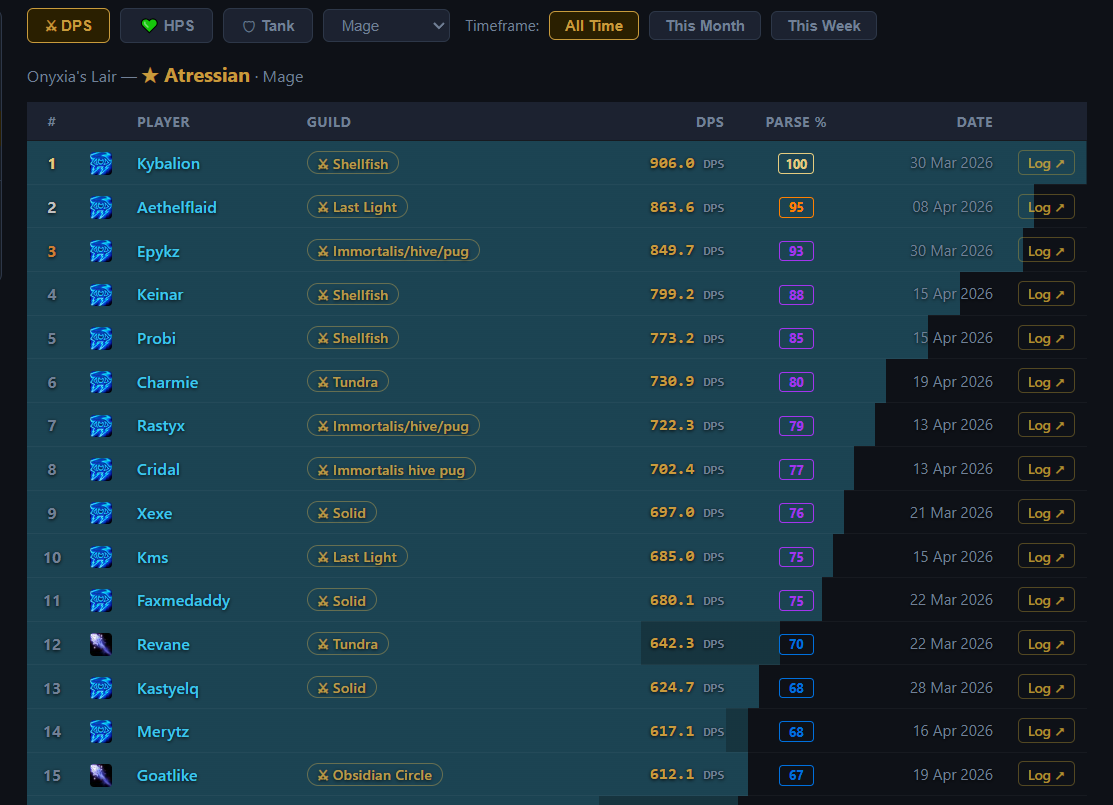Viewport: 1113px width, 805px height.
Task: Select the HPS role filter
Action: pos(166,26)
